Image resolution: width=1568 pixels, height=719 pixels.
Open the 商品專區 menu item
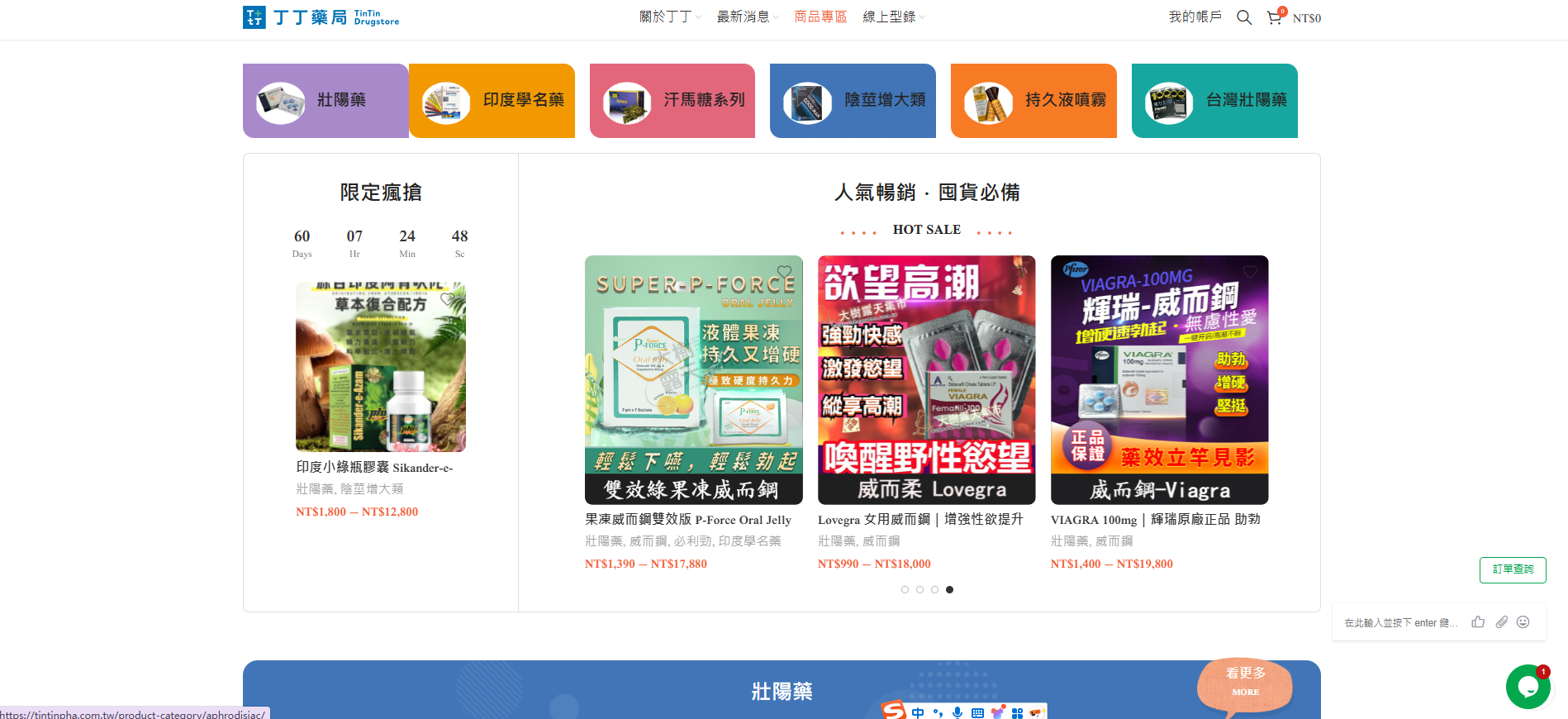pos(820,17)
